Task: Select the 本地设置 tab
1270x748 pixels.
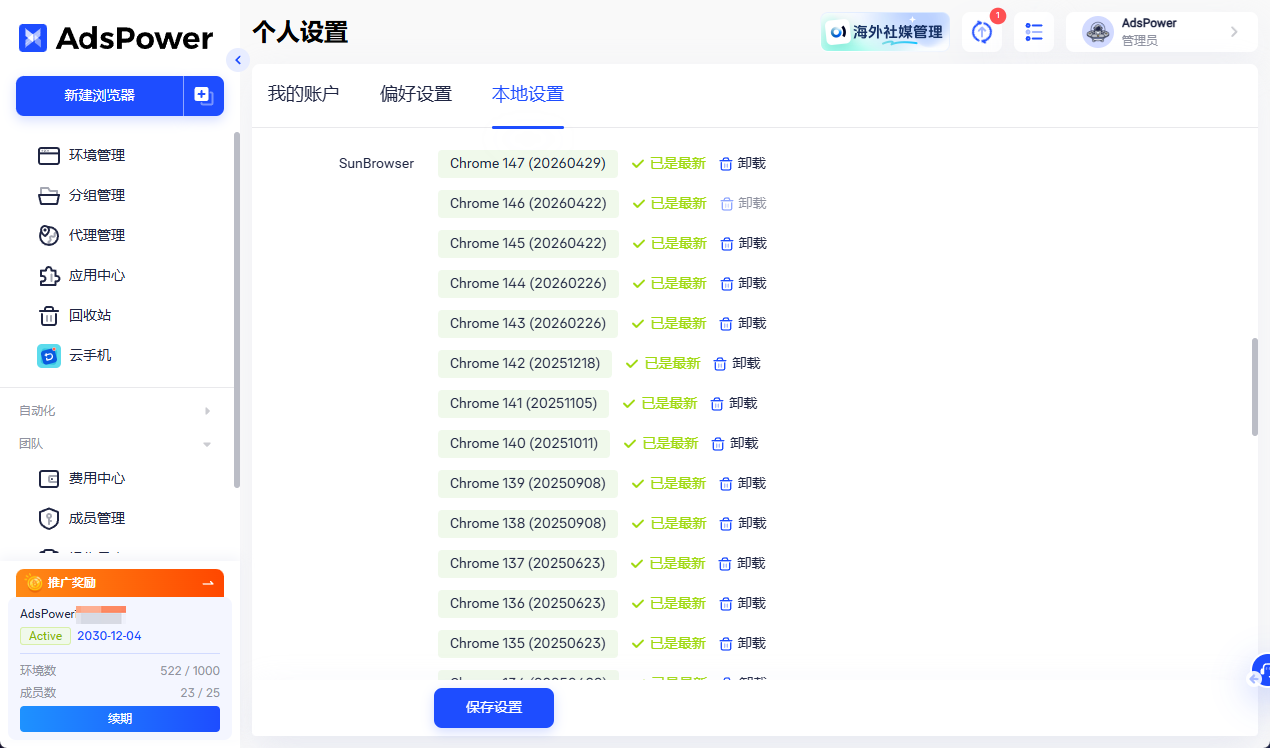Action: [x=528, y=94]
